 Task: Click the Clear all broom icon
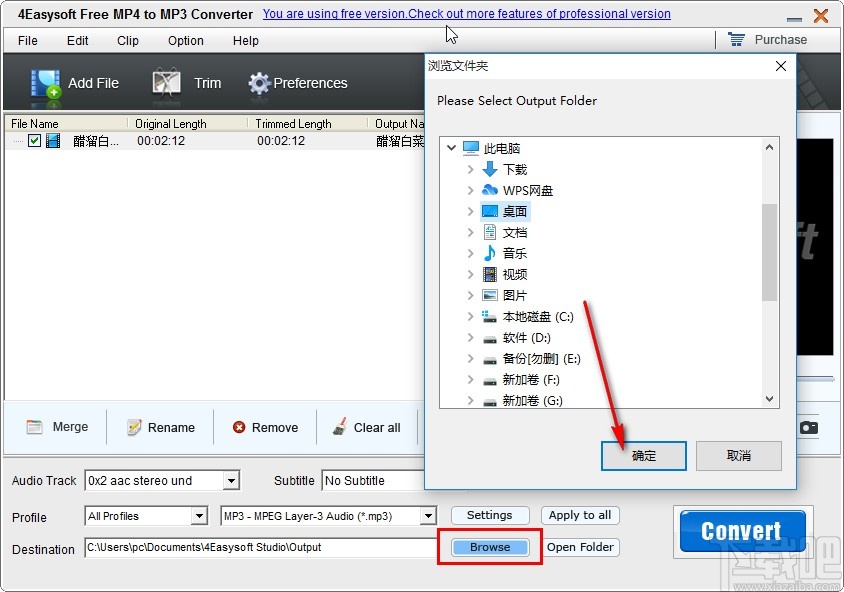pyautogui.click(x=340, y=426)
